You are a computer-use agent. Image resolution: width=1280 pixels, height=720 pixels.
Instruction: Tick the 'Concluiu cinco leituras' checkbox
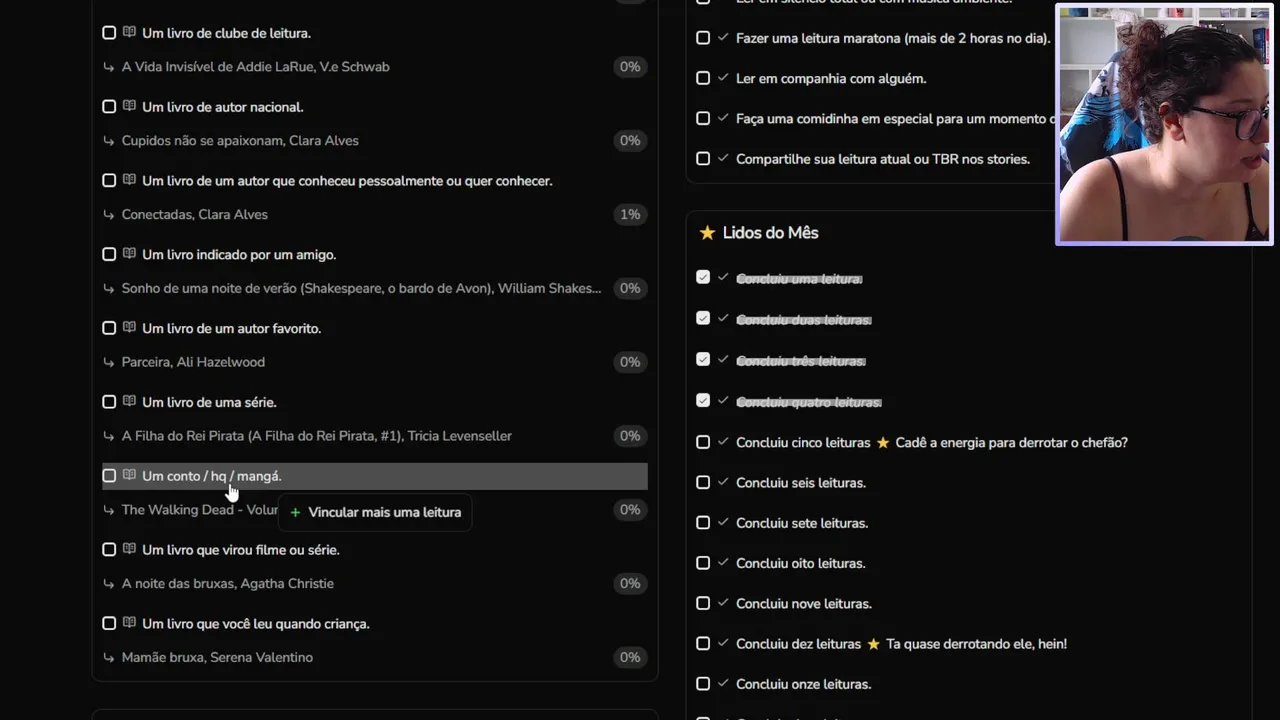pyautogui.click(x=703, y=442)
